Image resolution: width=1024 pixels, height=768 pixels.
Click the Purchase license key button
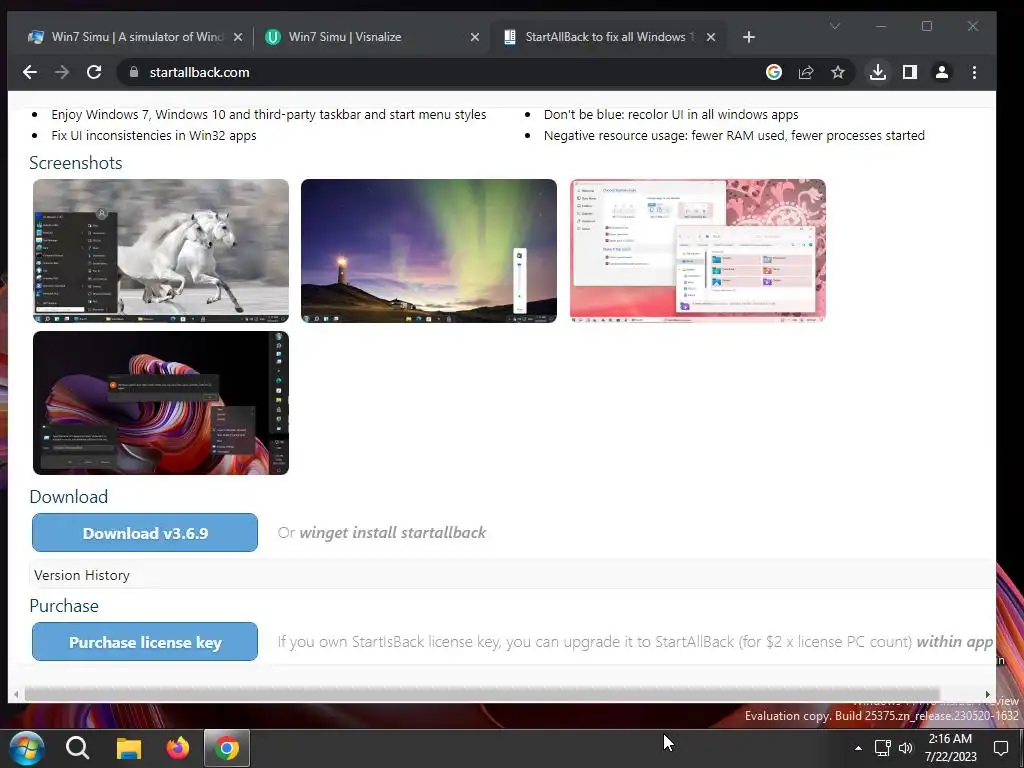[x=145, y=642]
